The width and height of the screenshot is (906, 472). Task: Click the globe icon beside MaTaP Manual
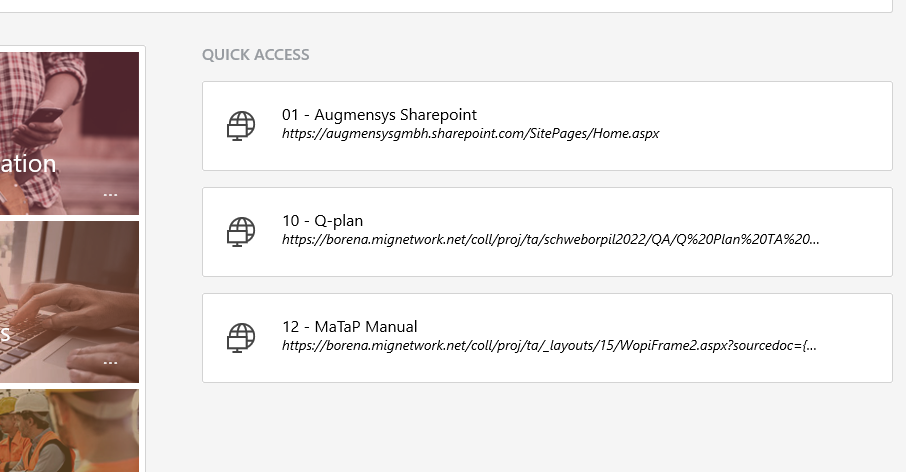(x=241, y=338)
